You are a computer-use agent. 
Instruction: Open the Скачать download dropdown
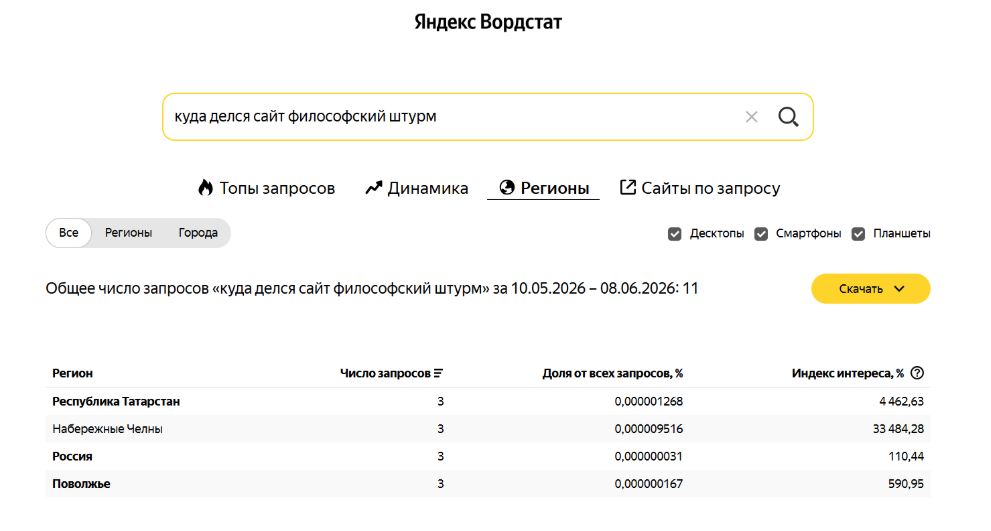pos(870,289)
